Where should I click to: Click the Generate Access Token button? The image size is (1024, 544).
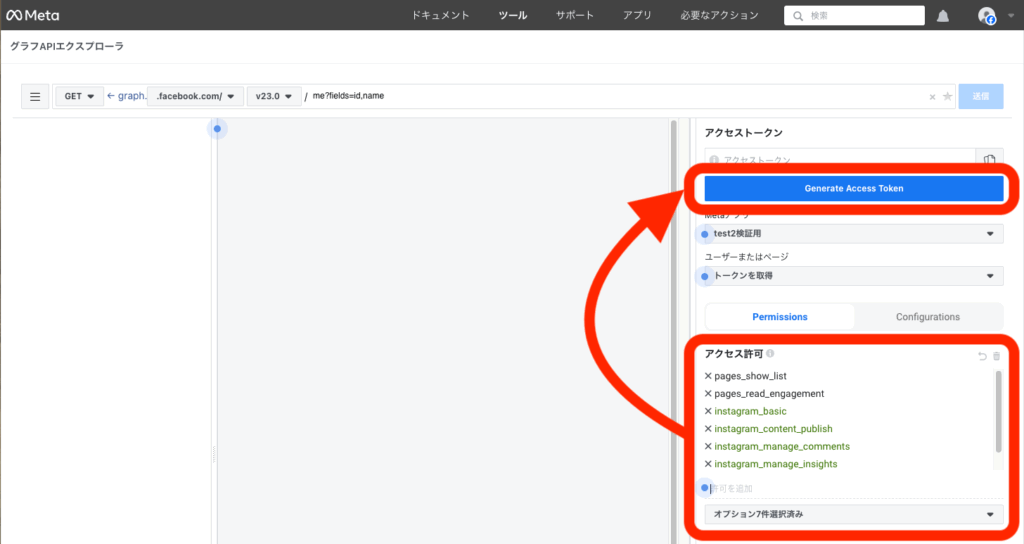854,189
